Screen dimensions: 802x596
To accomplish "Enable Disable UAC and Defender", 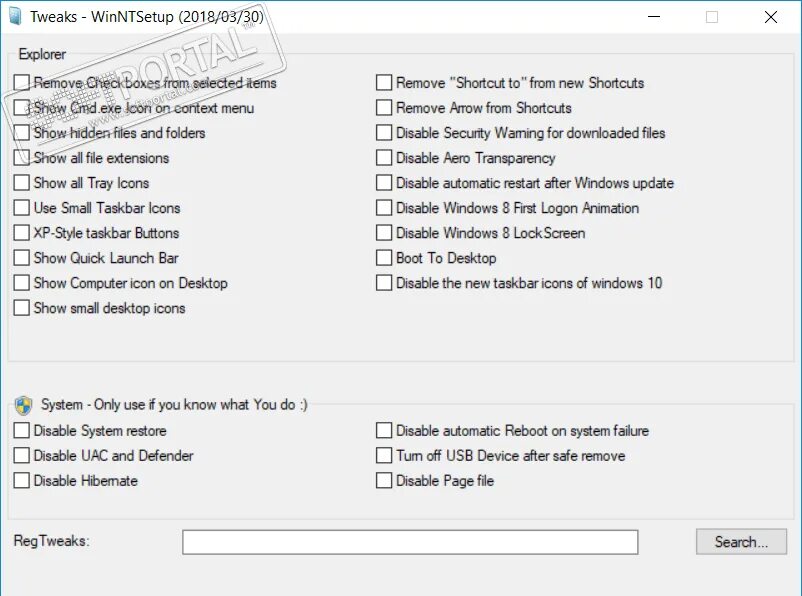I will 21,455.
